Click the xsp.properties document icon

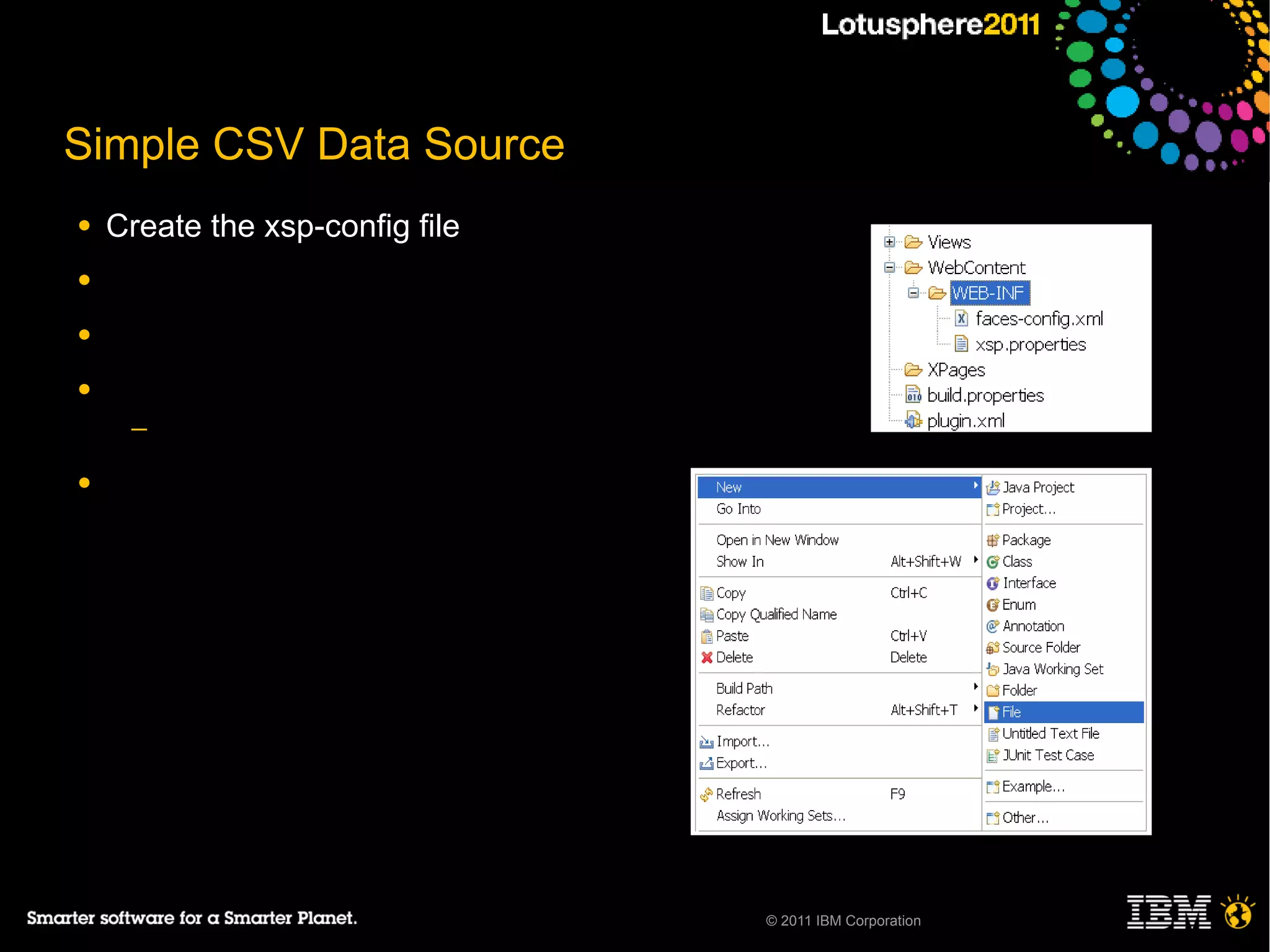pos(961,344)
